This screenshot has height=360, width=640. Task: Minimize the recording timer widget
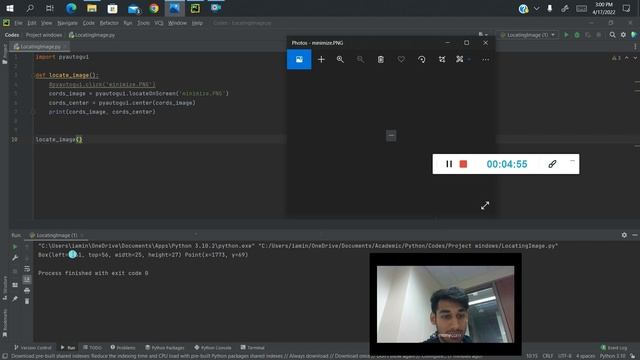(x=572, y=161)
